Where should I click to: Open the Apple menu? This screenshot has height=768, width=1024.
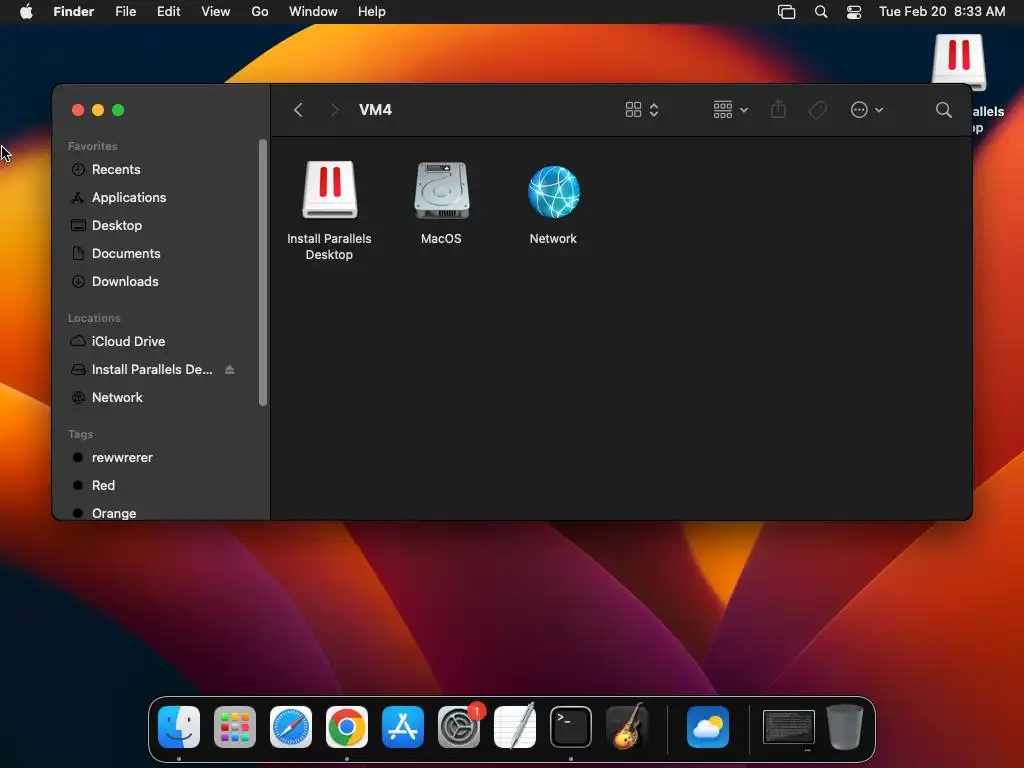pos(26,12)
